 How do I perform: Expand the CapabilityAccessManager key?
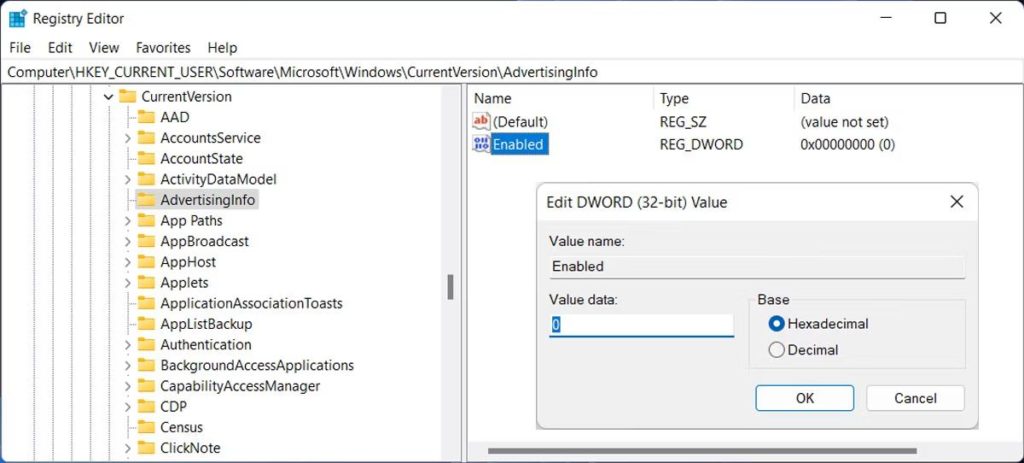[128, 386]
